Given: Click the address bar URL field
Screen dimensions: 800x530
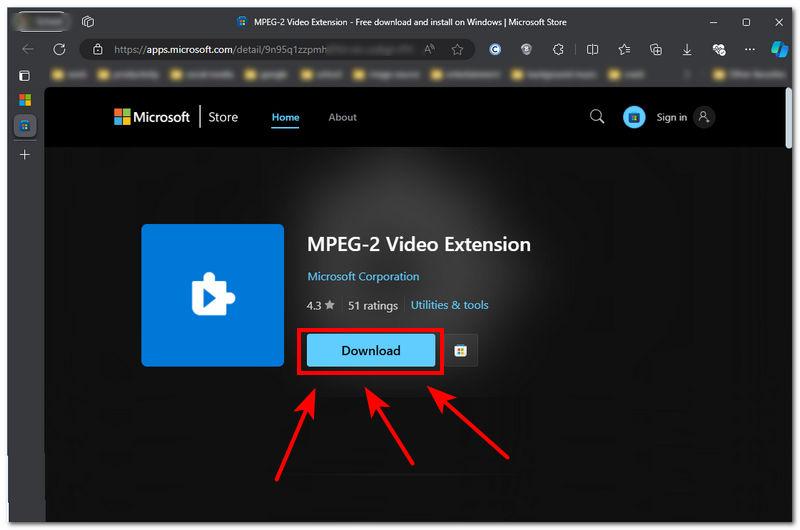Looking at the screenshot, I should (250, 49).
